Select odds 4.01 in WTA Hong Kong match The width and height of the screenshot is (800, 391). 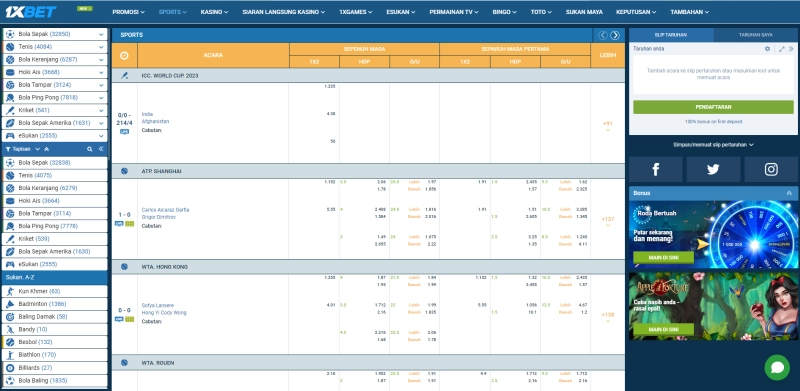click(x=330, y=305)
